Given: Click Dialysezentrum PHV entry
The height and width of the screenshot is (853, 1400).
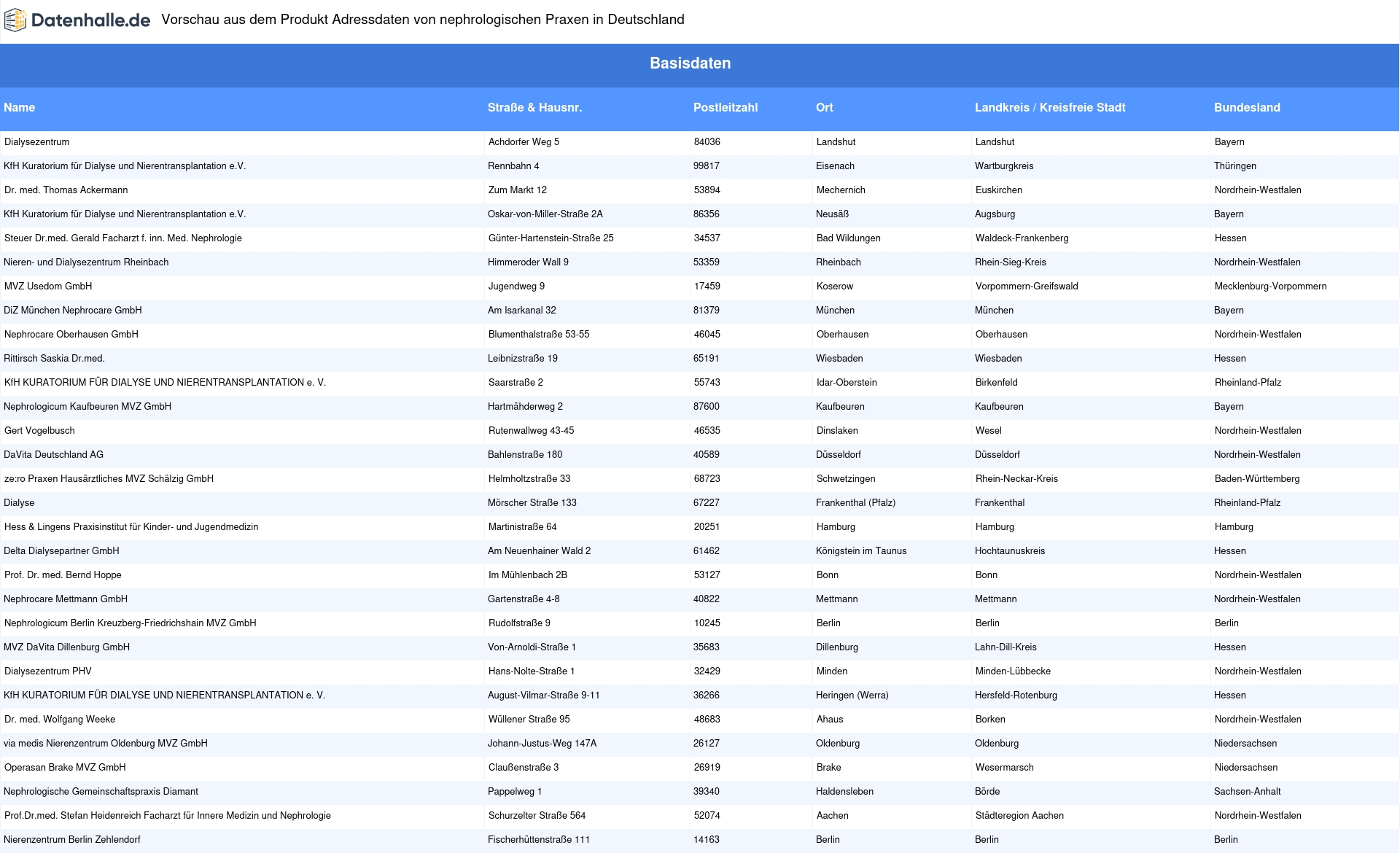Looking at the screenshot, I should (48, 671).
